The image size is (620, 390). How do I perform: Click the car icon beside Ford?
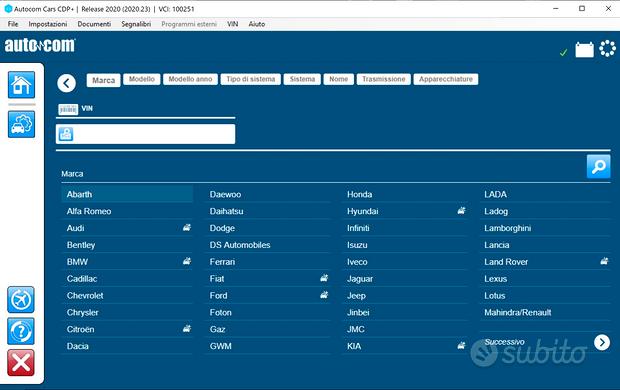(x=324, y=295)
